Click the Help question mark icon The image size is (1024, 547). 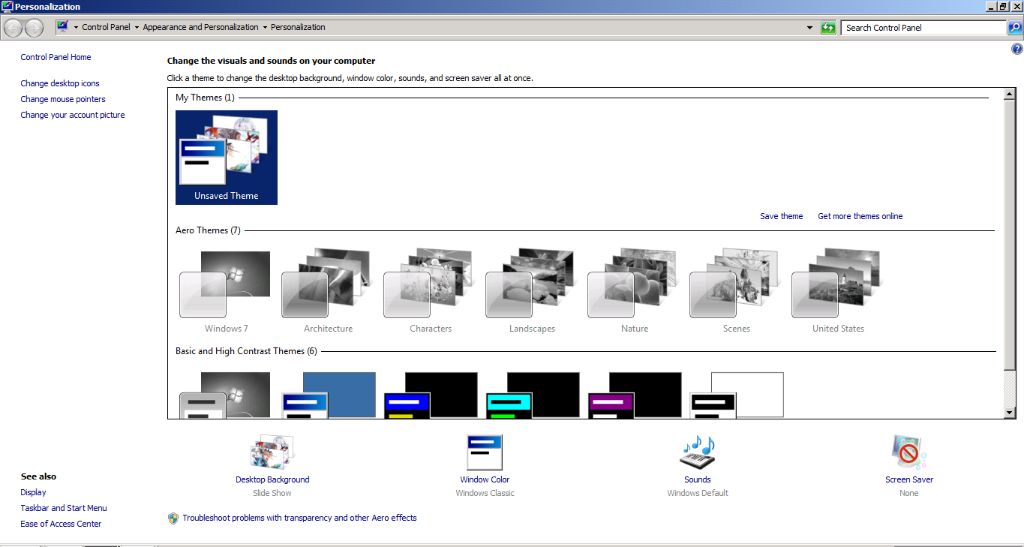pyautogui.click(x=1016, y=49)
